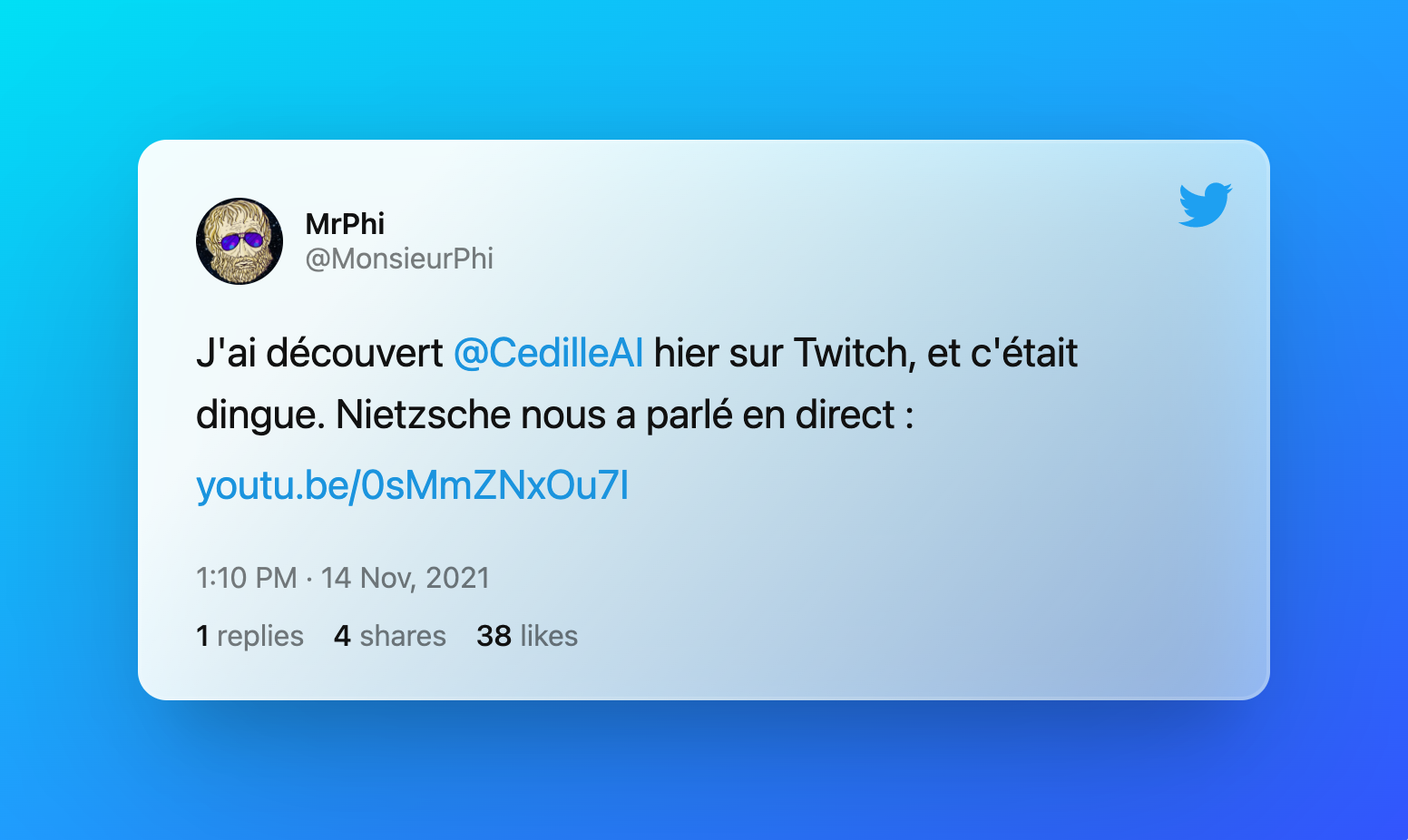
Task: View the 38 likes count
Action: pyautogui.click(x=527, y=636)
